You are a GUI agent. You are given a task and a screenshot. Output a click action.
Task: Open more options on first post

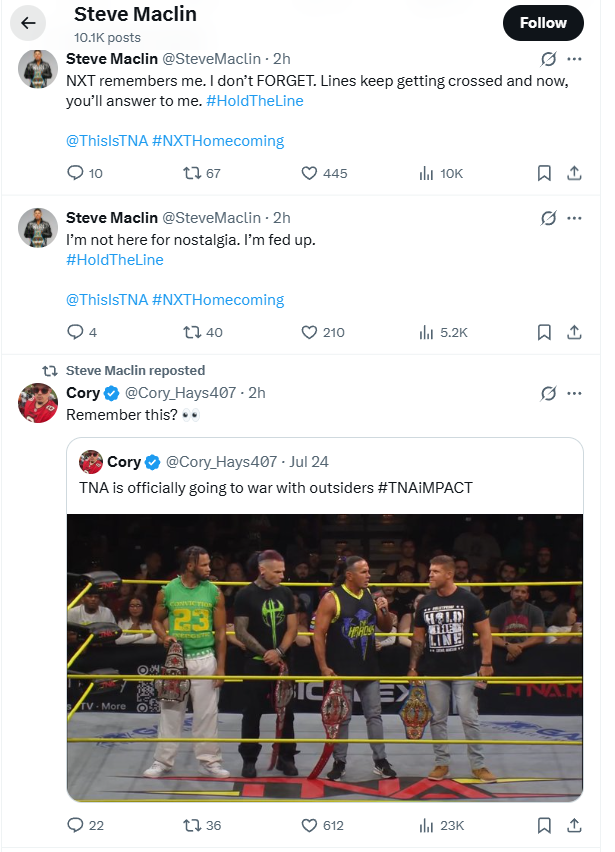(575, 59)
